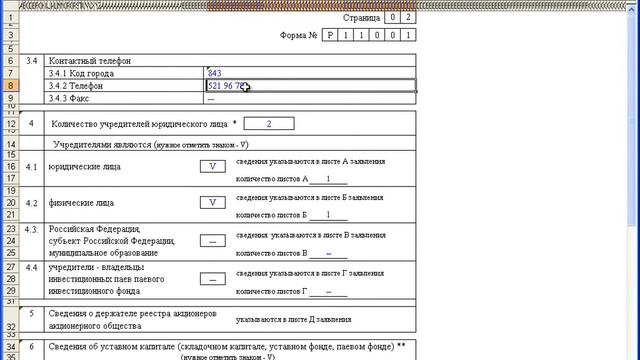This screenshot has height=360, width=640.
Task: Select the количество листов А value
Action: (x=328, y=179)
